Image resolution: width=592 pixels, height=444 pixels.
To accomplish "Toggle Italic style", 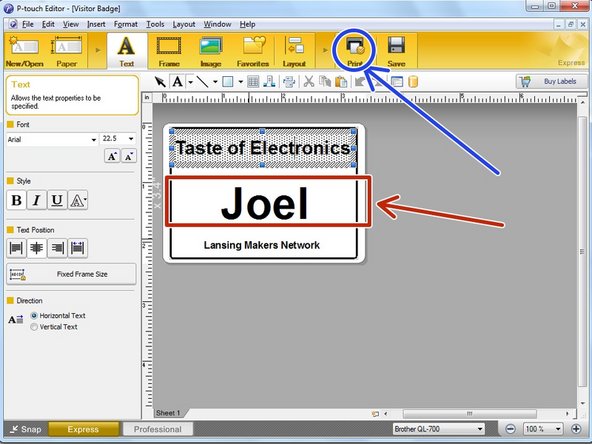I will click(x=37, y=200).
